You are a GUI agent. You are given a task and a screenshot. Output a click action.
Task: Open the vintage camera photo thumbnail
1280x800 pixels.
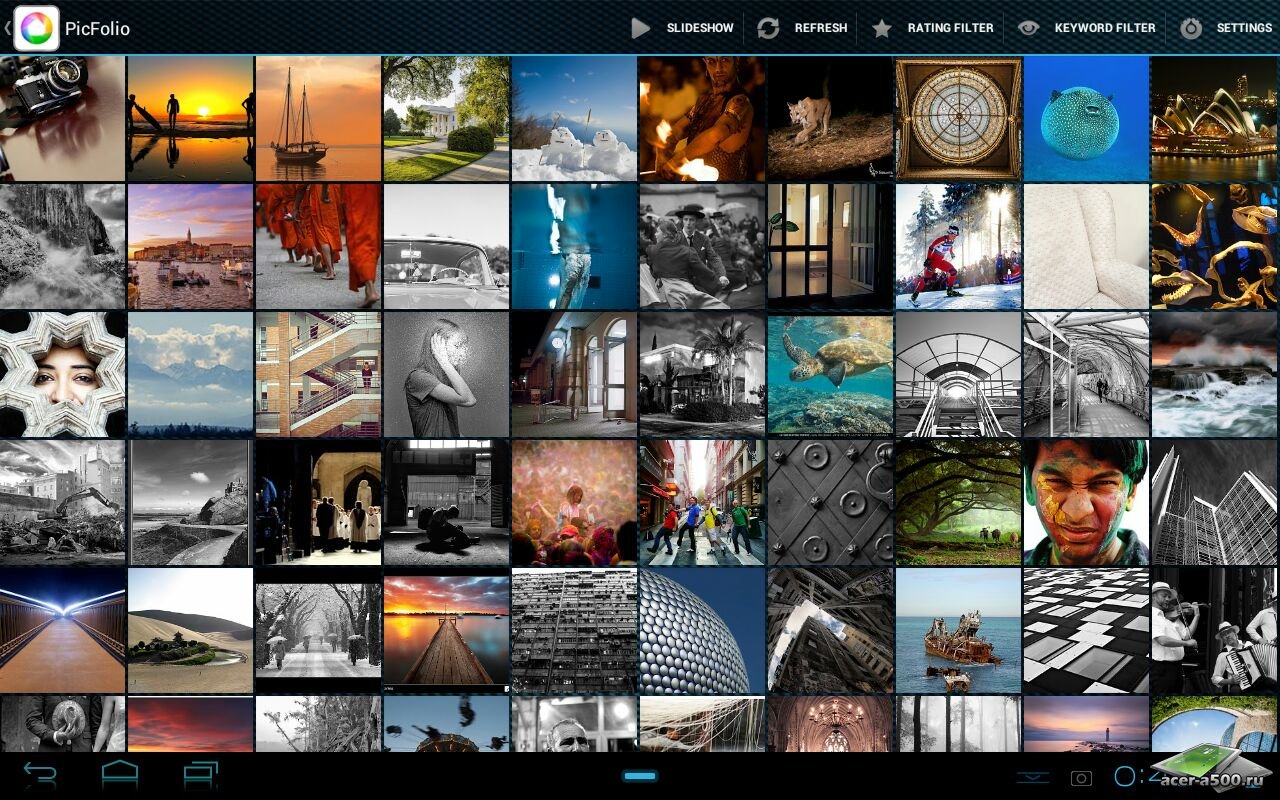pyautogui.click(x=62, y=118)
